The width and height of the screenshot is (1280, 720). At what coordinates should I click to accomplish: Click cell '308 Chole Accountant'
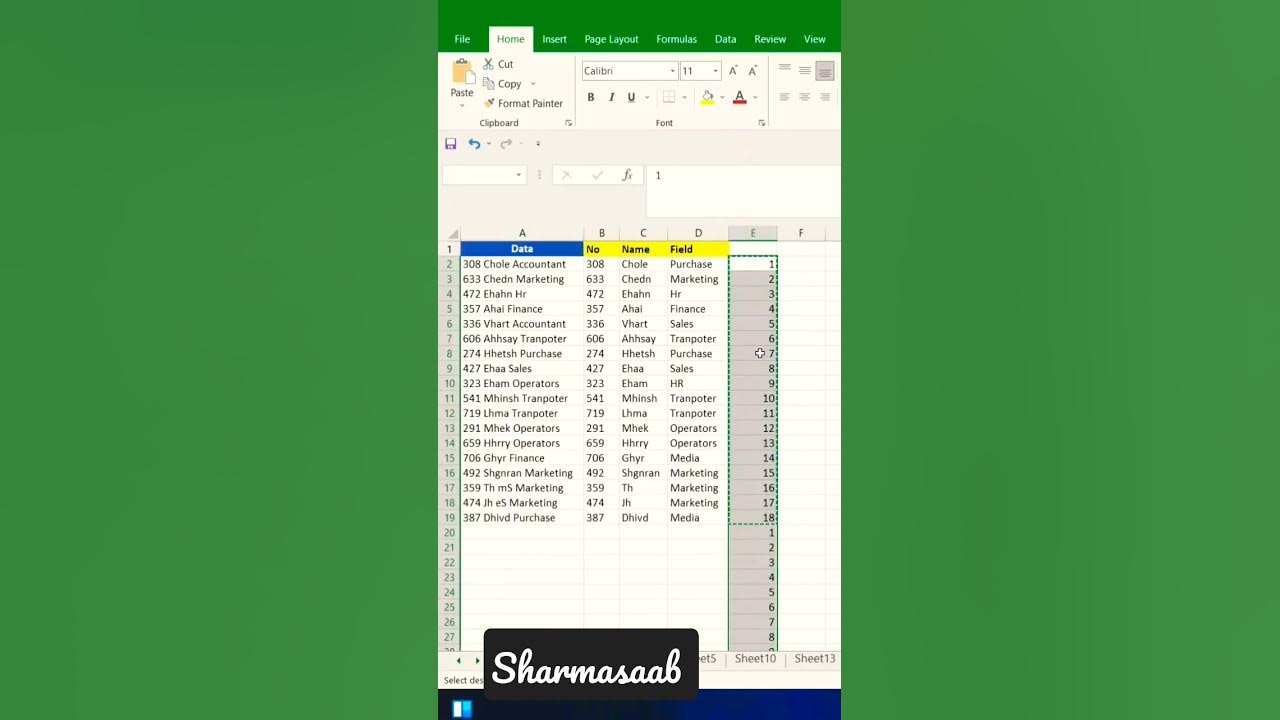[x=522, y=264]
